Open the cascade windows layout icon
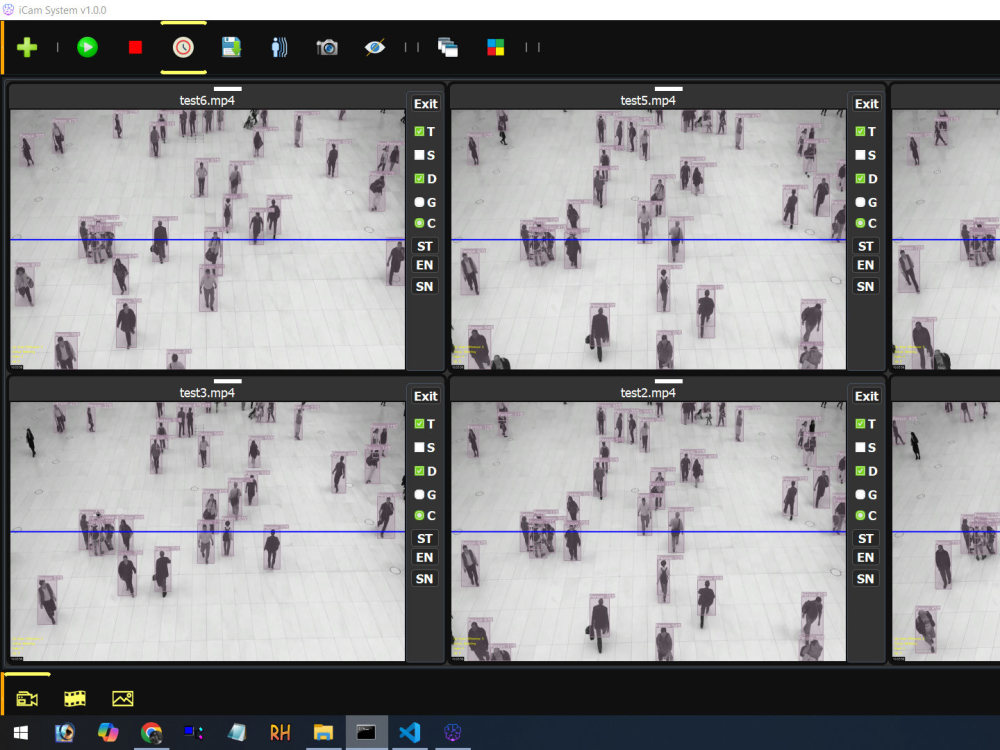 point(447,46)
